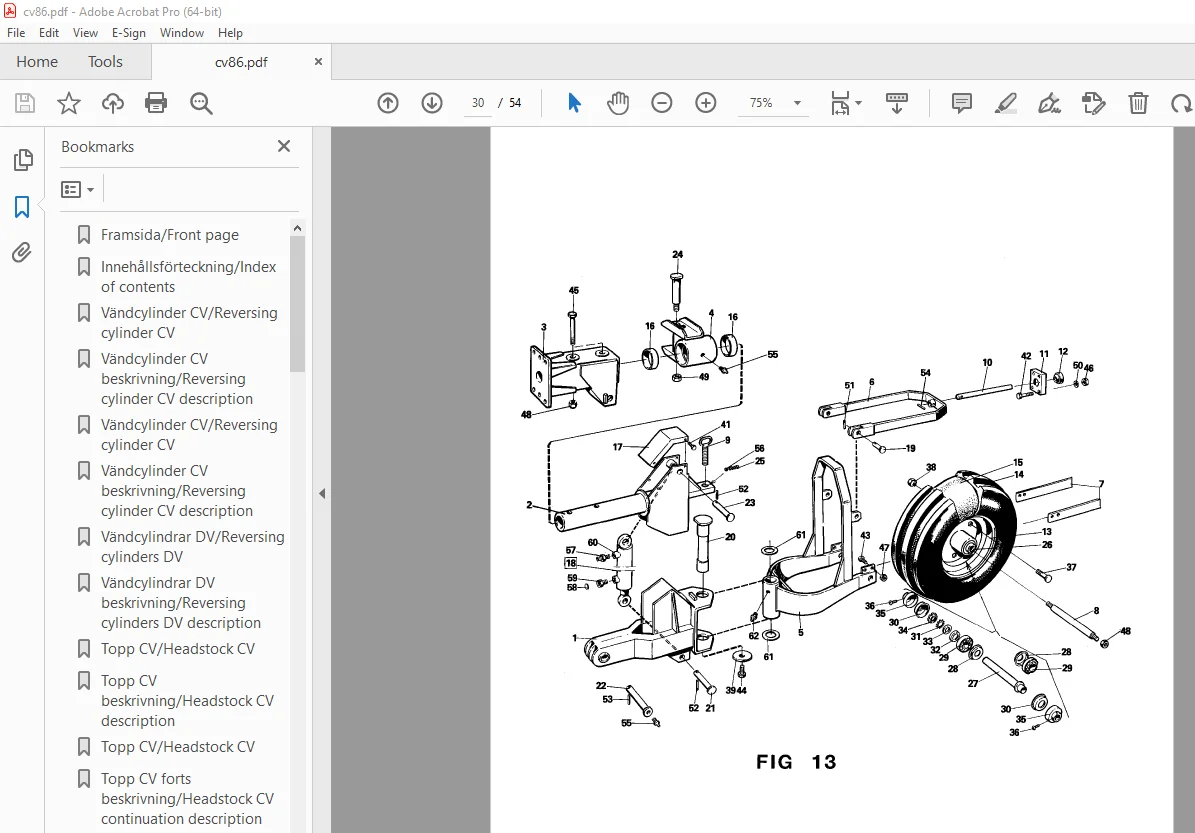The image size is (1195, 833).
Task: Print the document using the printer icon
Action: coord(156,103)
